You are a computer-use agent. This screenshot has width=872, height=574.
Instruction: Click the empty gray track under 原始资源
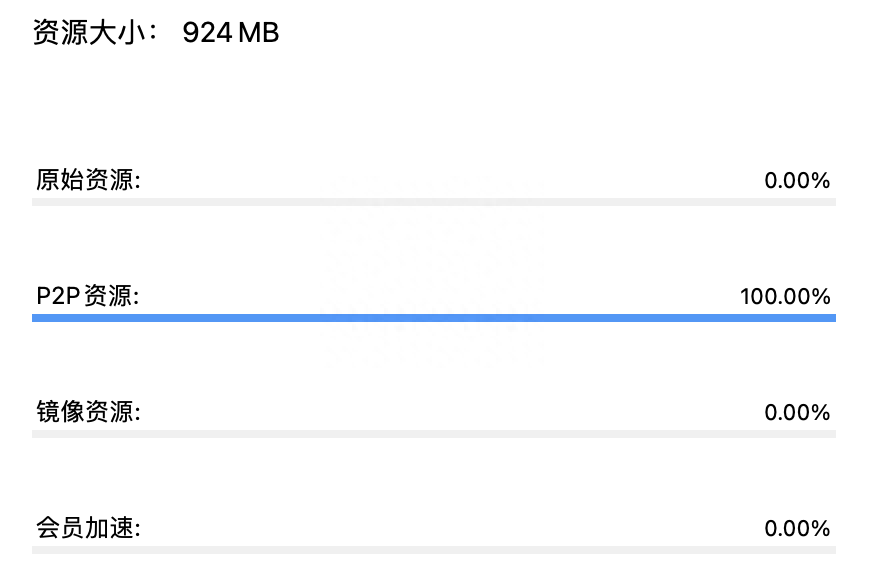[x=434, y=202]
